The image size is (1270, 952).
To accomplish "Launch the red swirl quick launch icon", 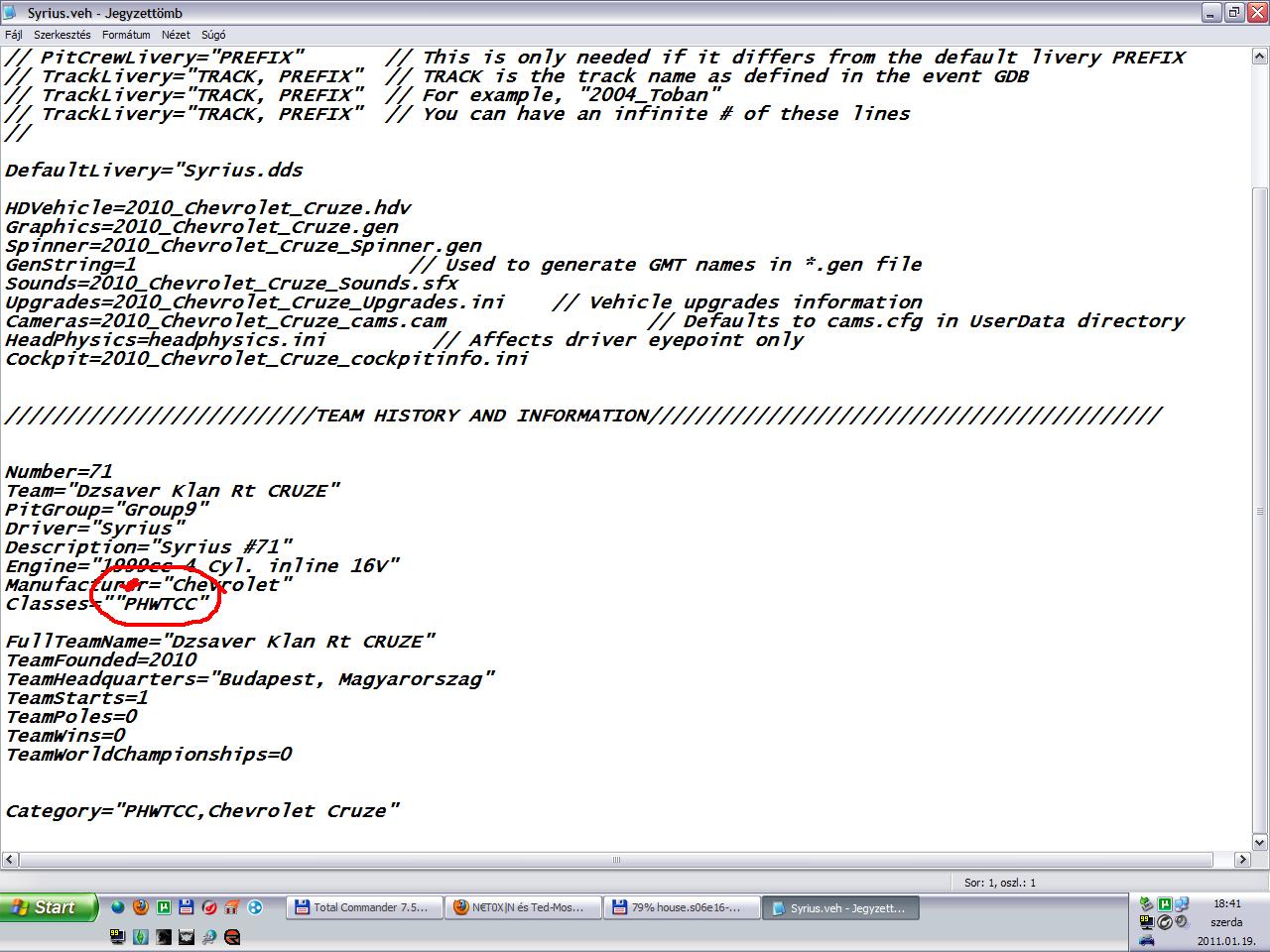I will 209,907.
